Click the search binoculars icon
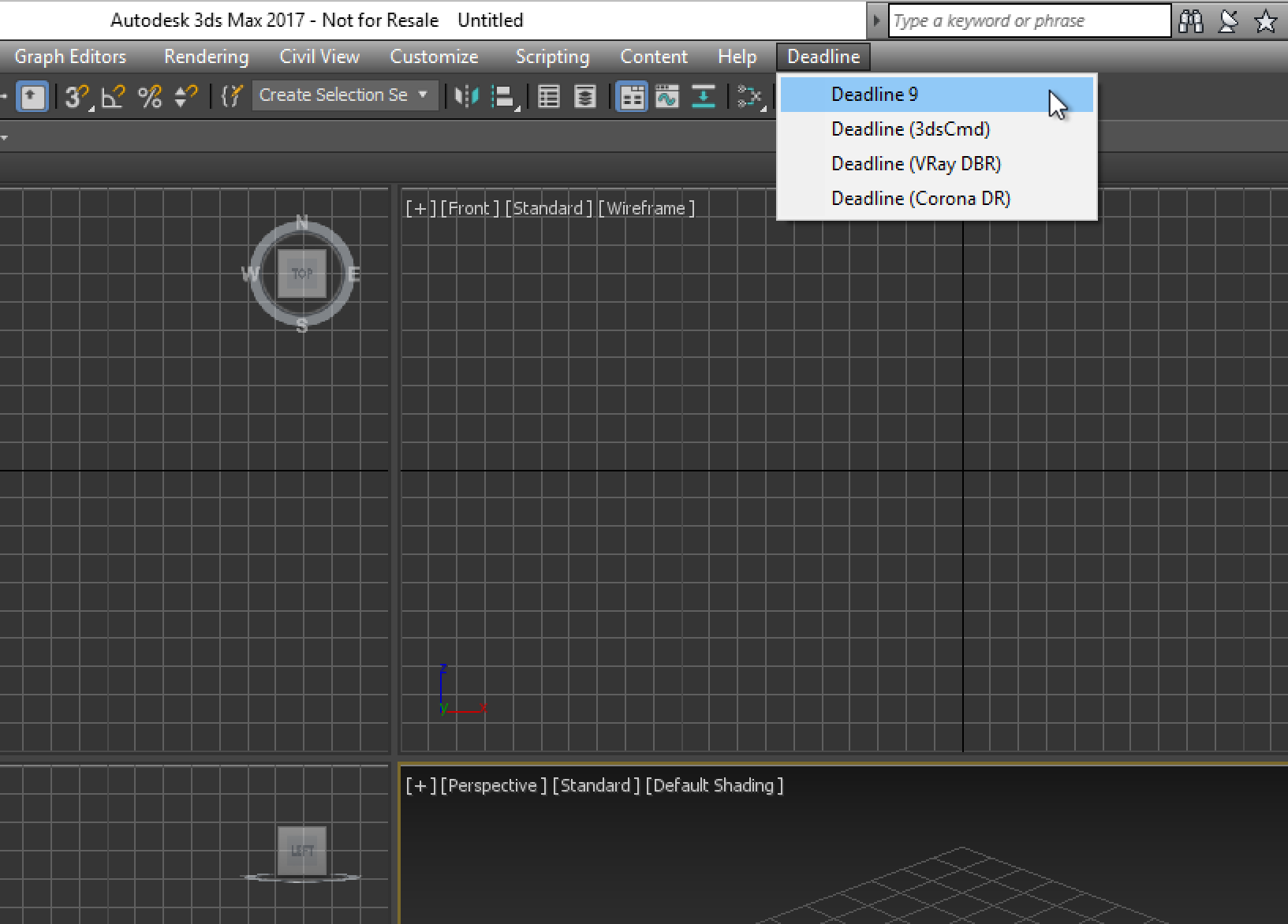The height and width of the screenshot is (924, 1288). (x=1191, y=20)
